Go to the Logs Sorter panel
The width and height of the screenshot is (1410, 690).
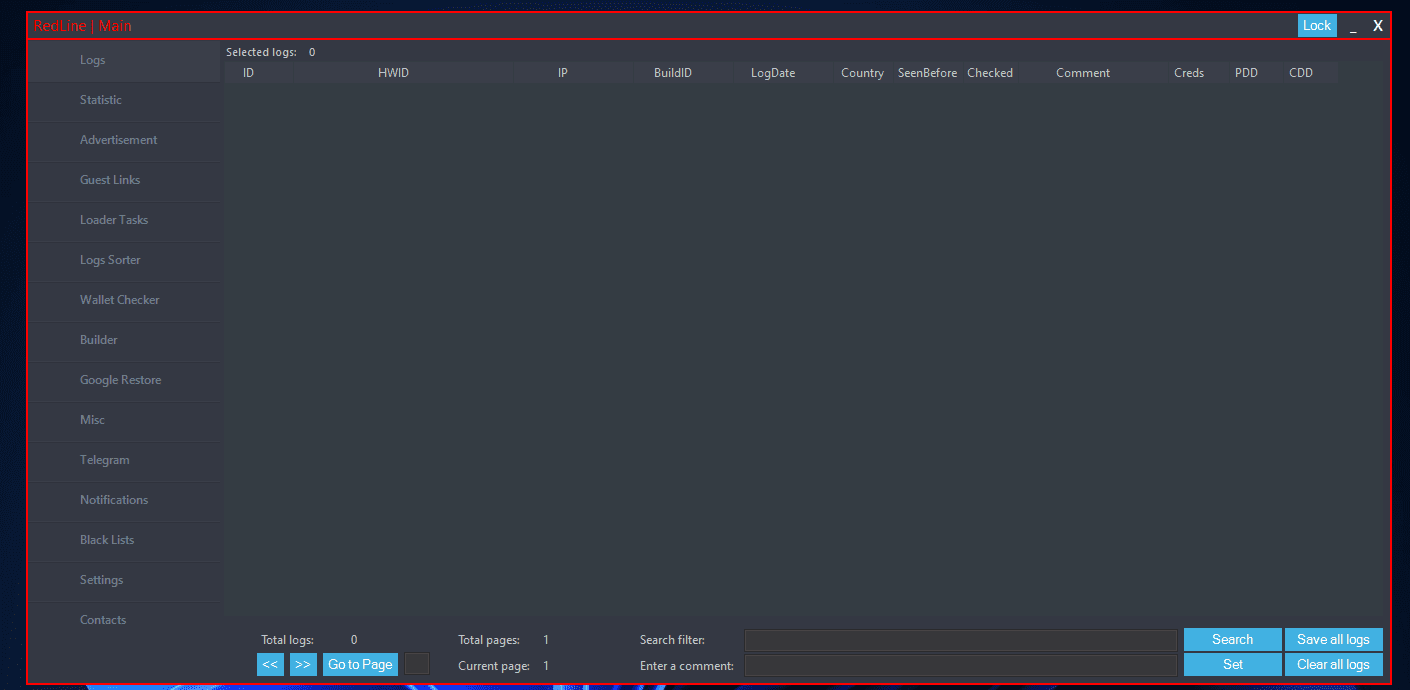pyautogui.click(x=110, y=260)
